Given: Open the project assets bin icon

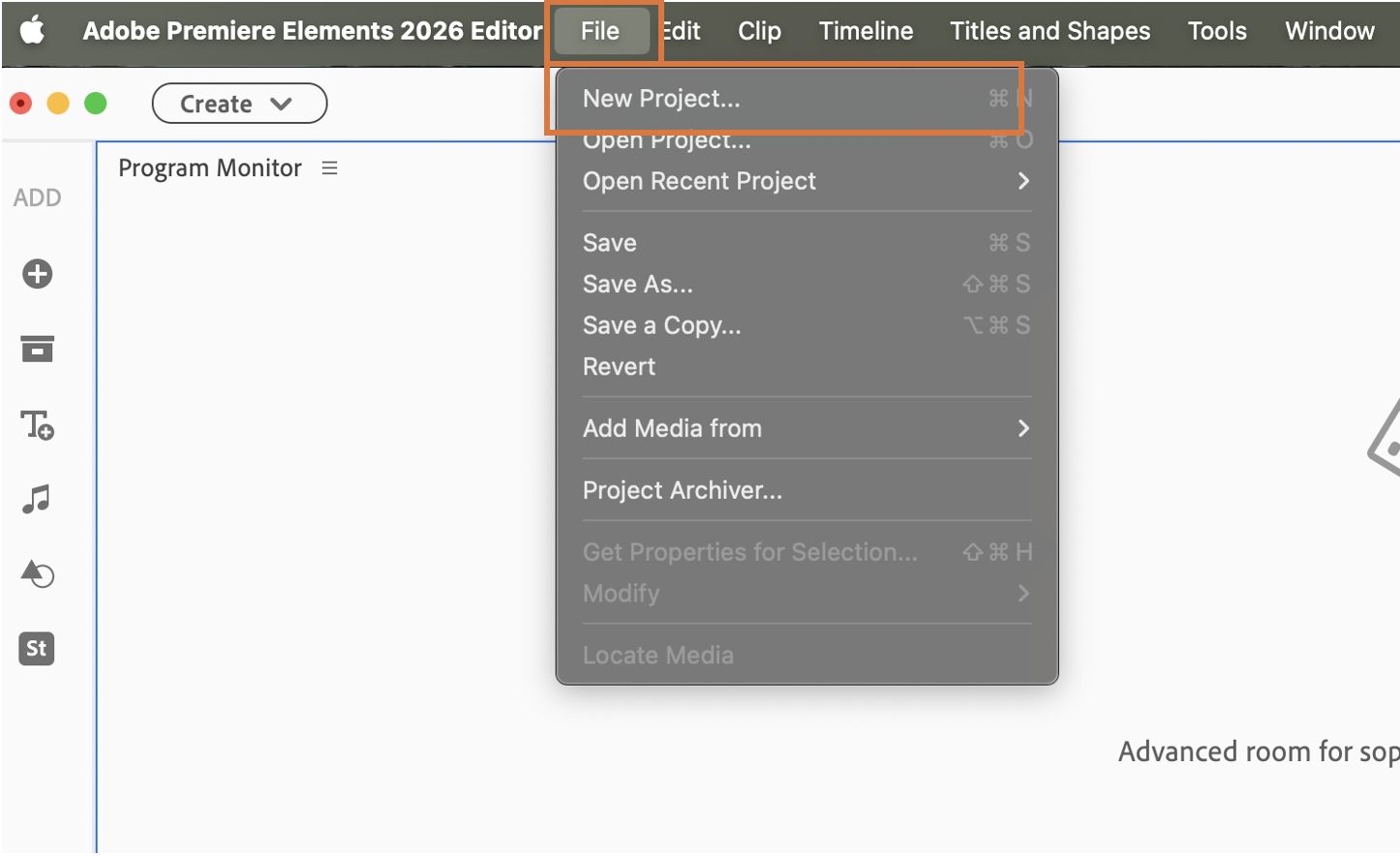Looking at the screenshot, I should pyautogui.click(x=38, y=349).
